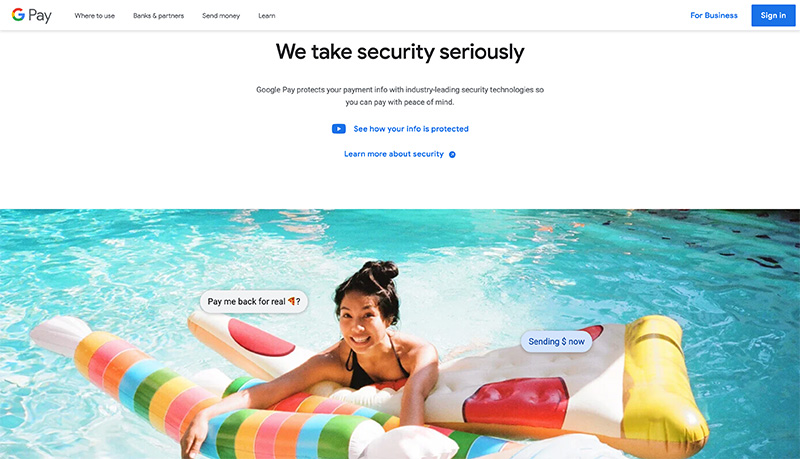Click the pizza emoji in the chat bubble
800x459 pixels.
click(291, 301)
